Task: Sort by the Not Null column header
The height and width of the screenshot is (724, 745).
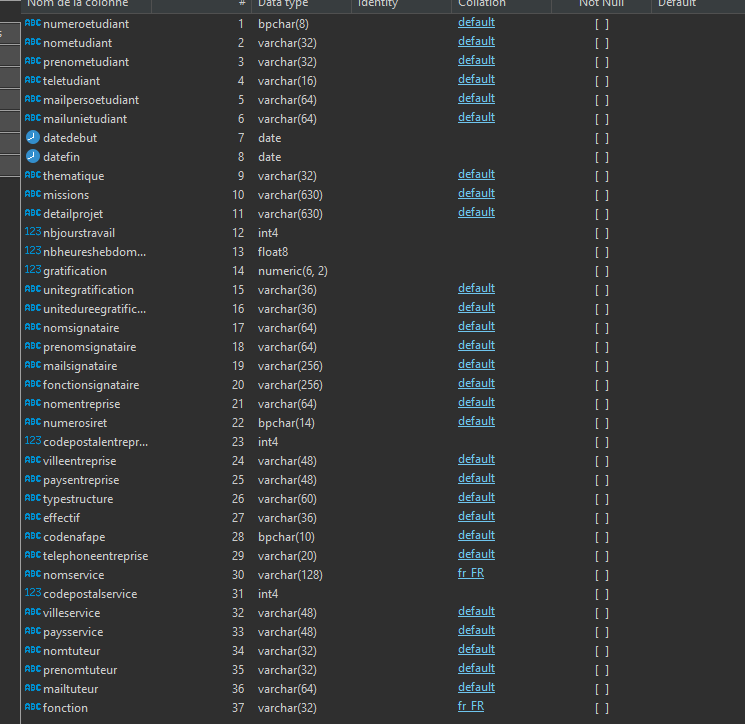Action: pyautogui.click(x=603, y=4)
